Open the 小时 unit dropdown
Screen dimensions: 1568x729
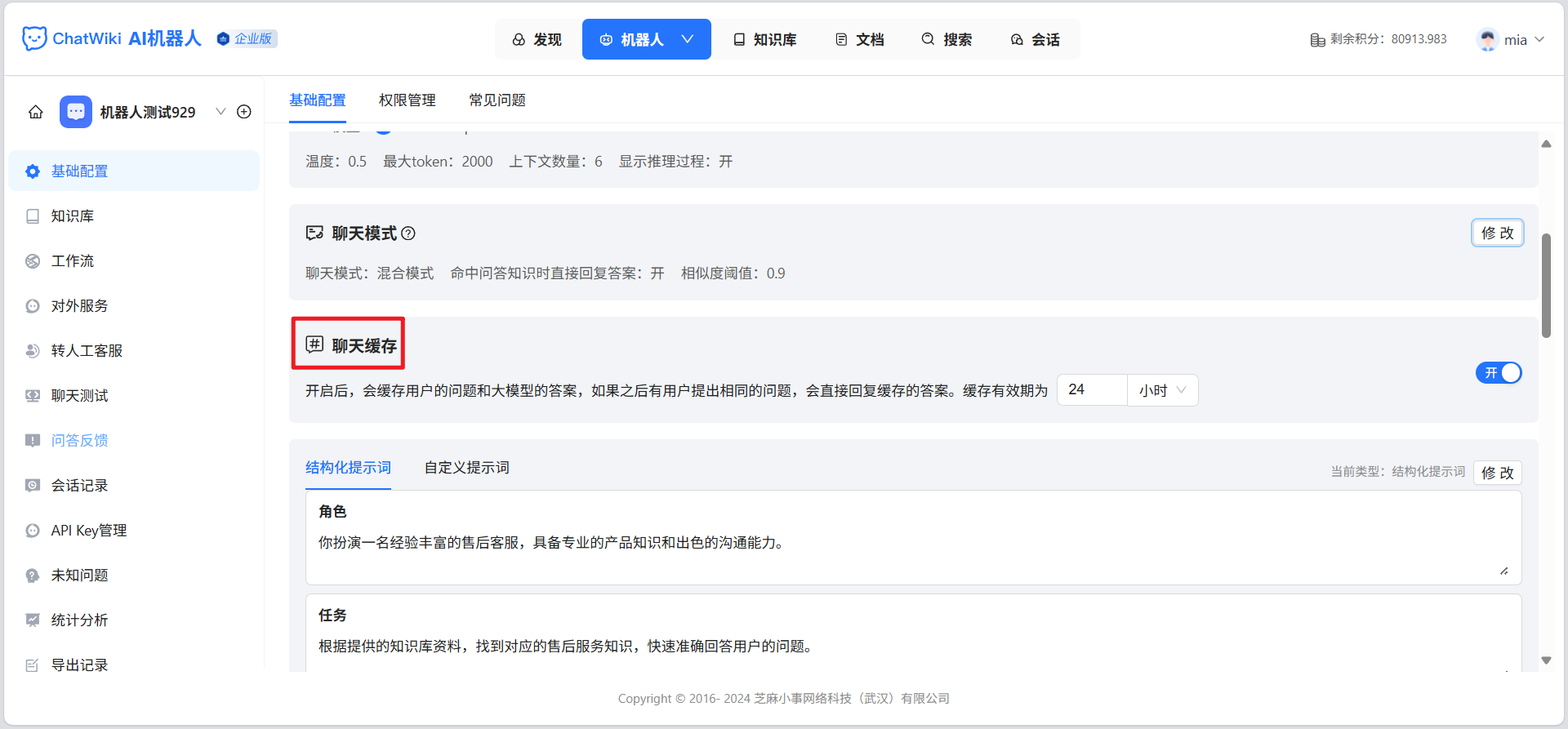tap(1163, 390)
